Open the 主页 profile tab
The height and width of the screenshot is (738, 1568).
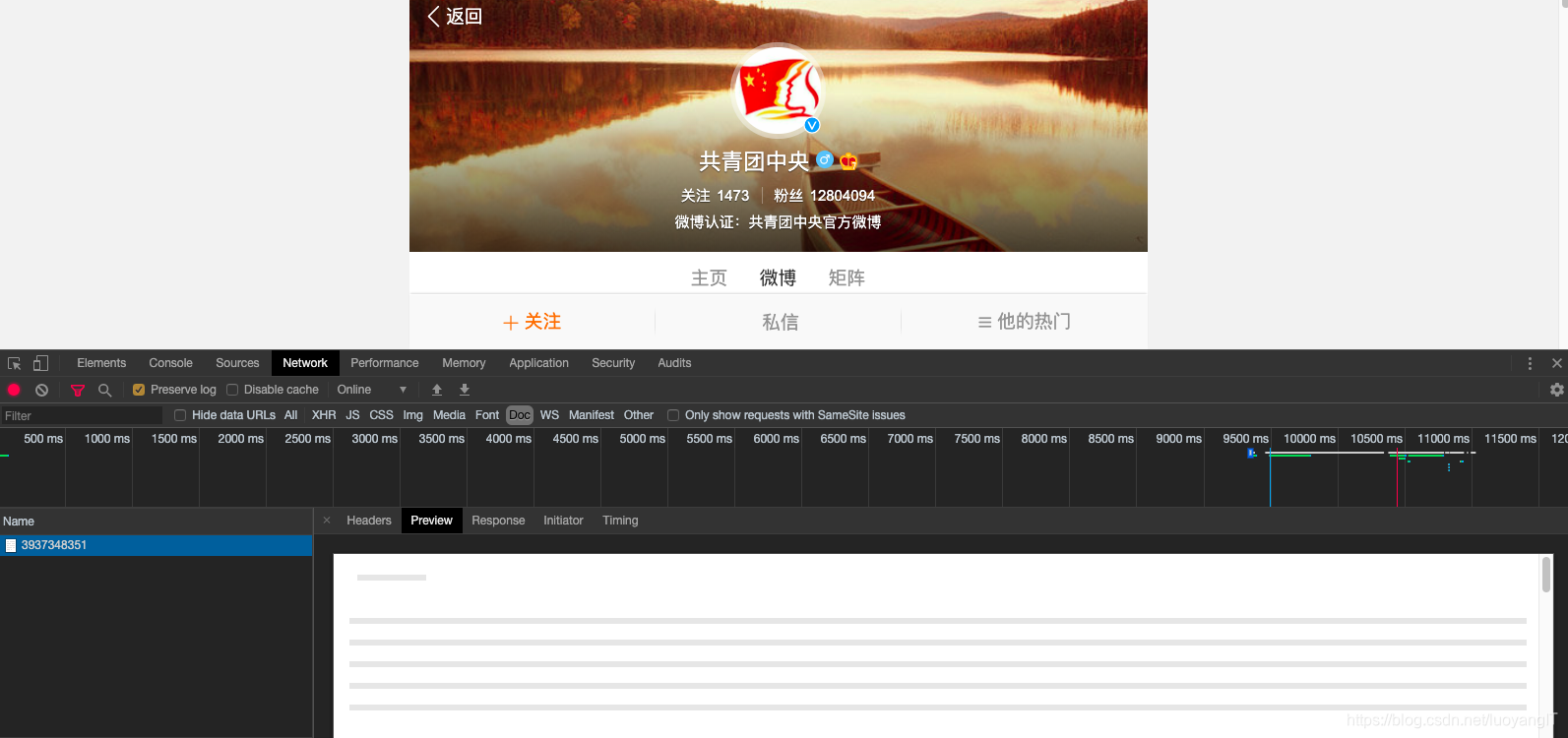click(x=709, y=277)
